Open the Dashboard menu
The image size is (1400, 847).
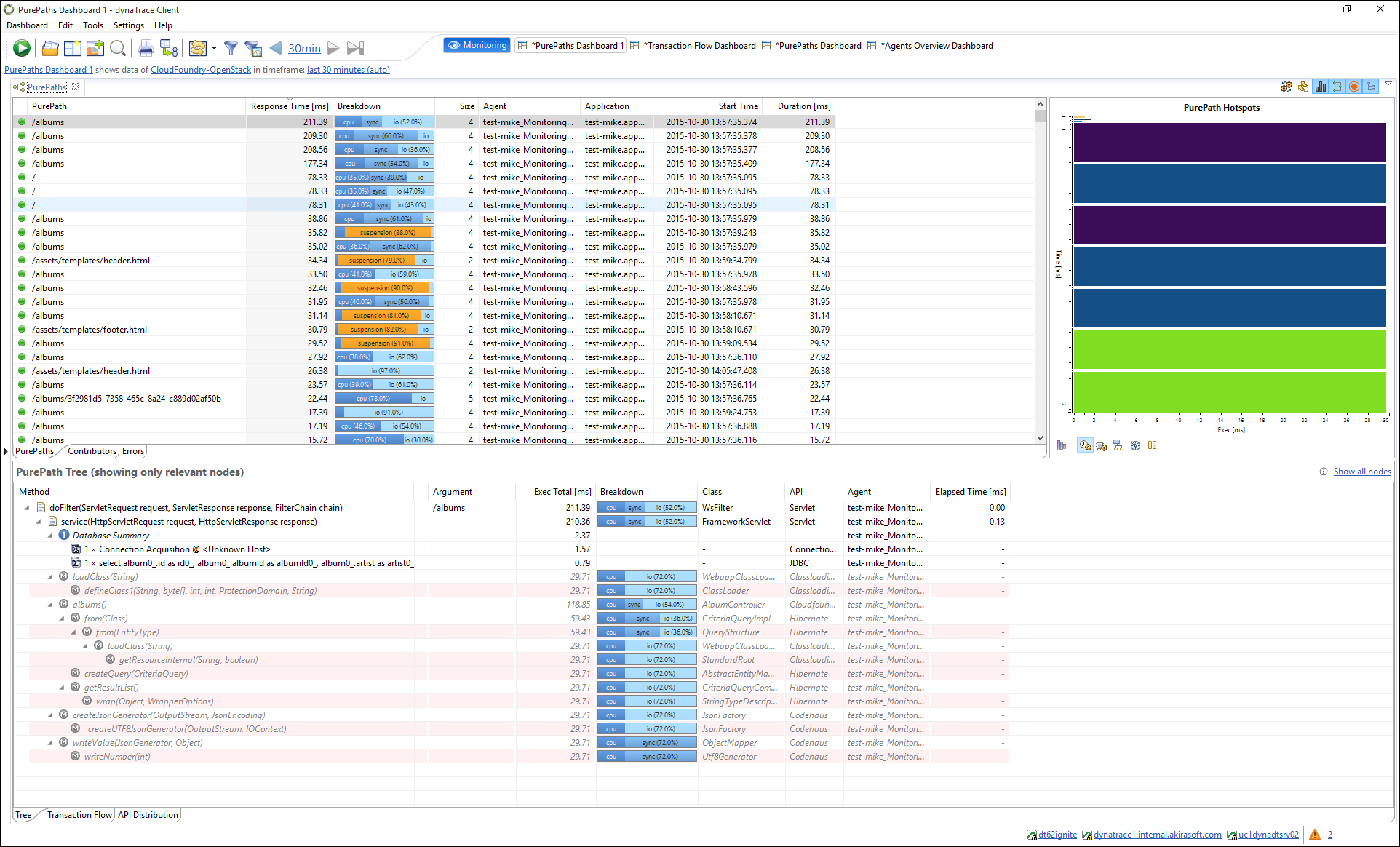[x=27, y=25]
